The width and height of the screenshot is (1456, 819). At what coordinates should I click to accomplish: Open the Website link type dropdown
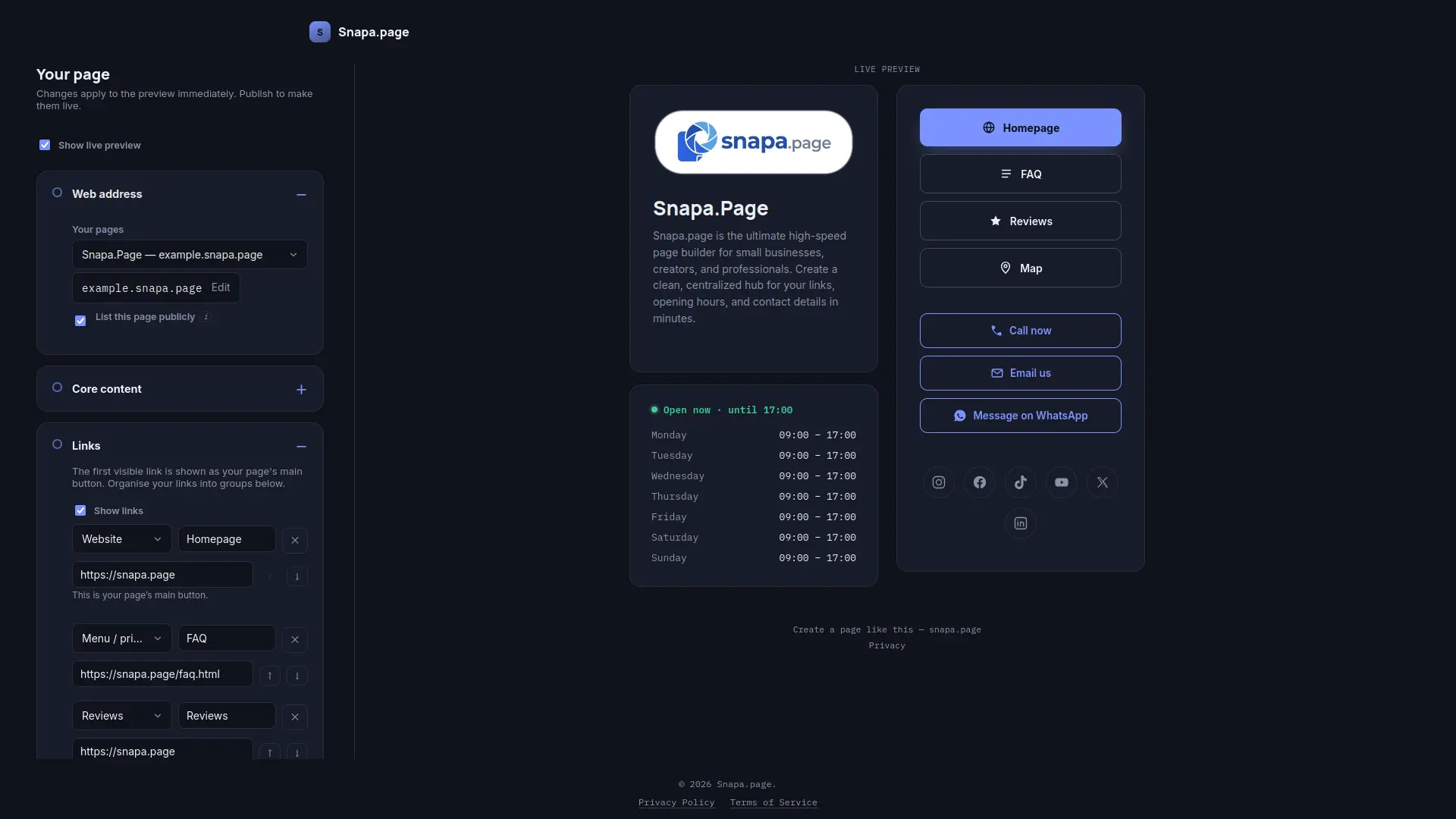[122, 539]
